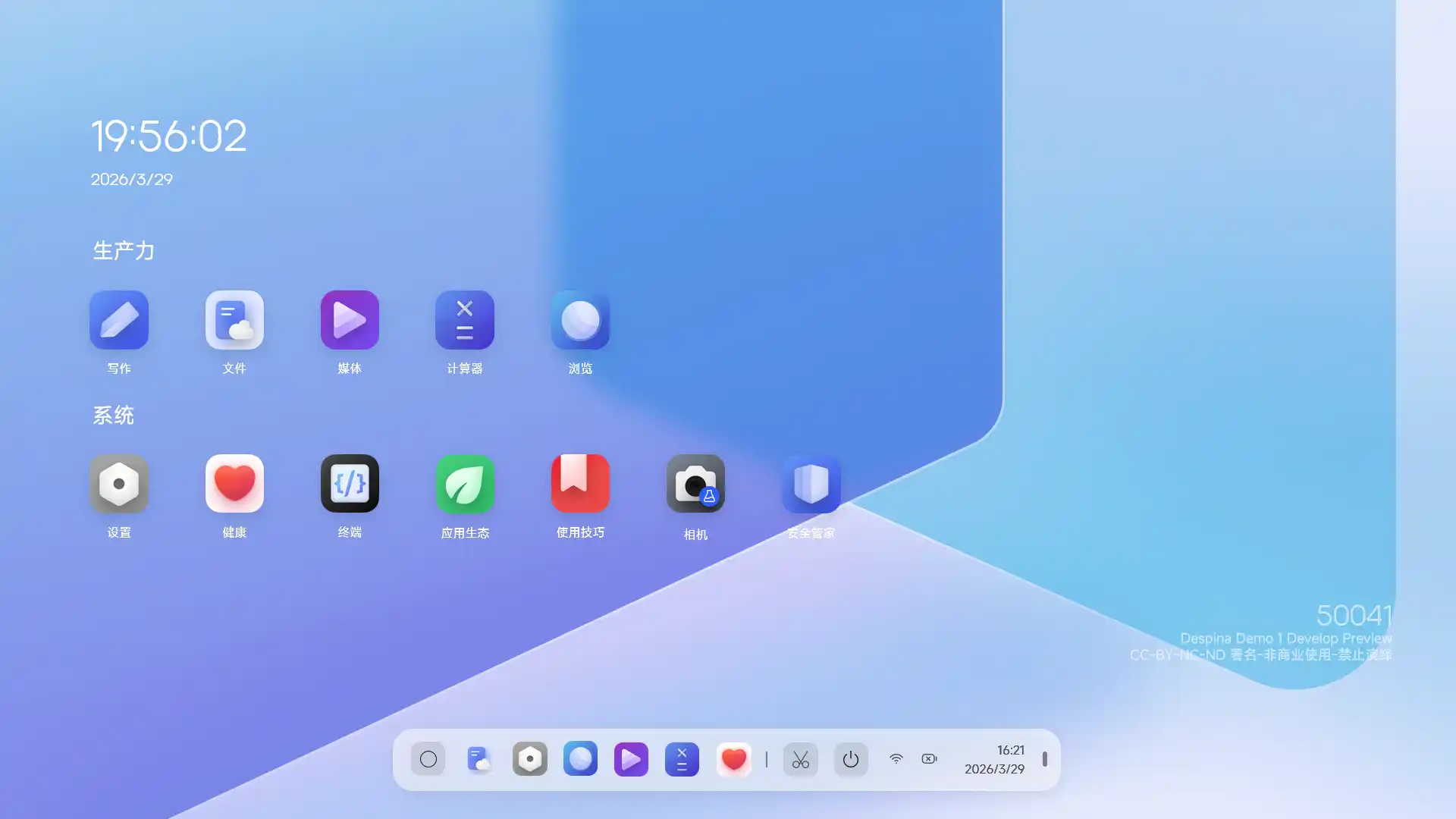Click the battery indicator in dock
Image resolution: width=1456 pixels, height=819 pixels.
929,759
